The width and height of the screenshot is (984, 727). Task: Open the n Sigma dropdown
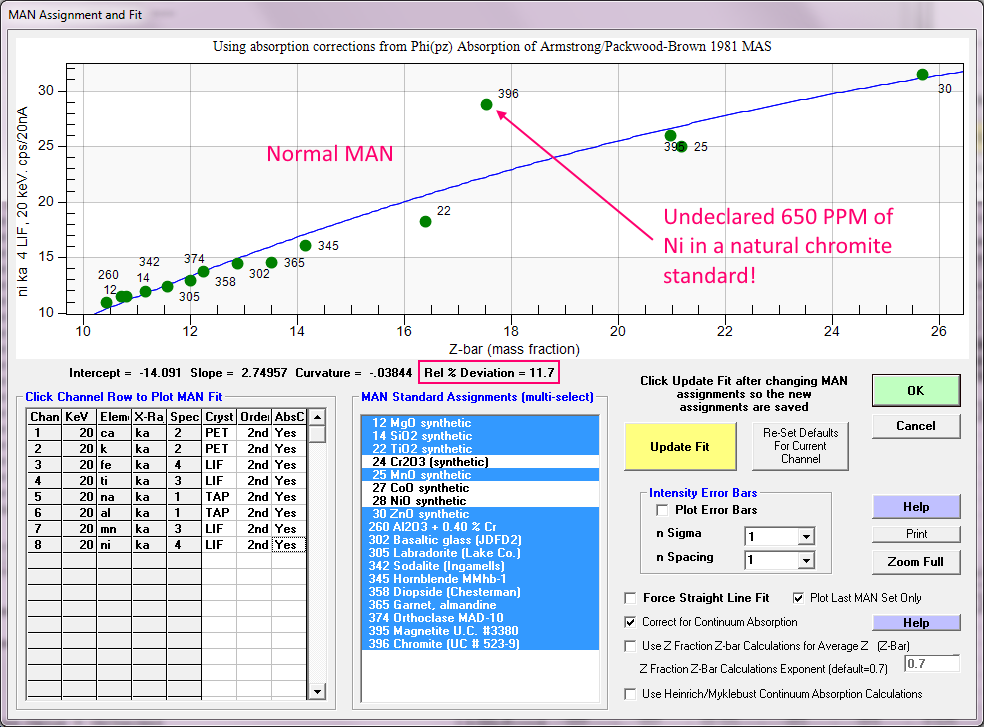(x=806, y=536)
